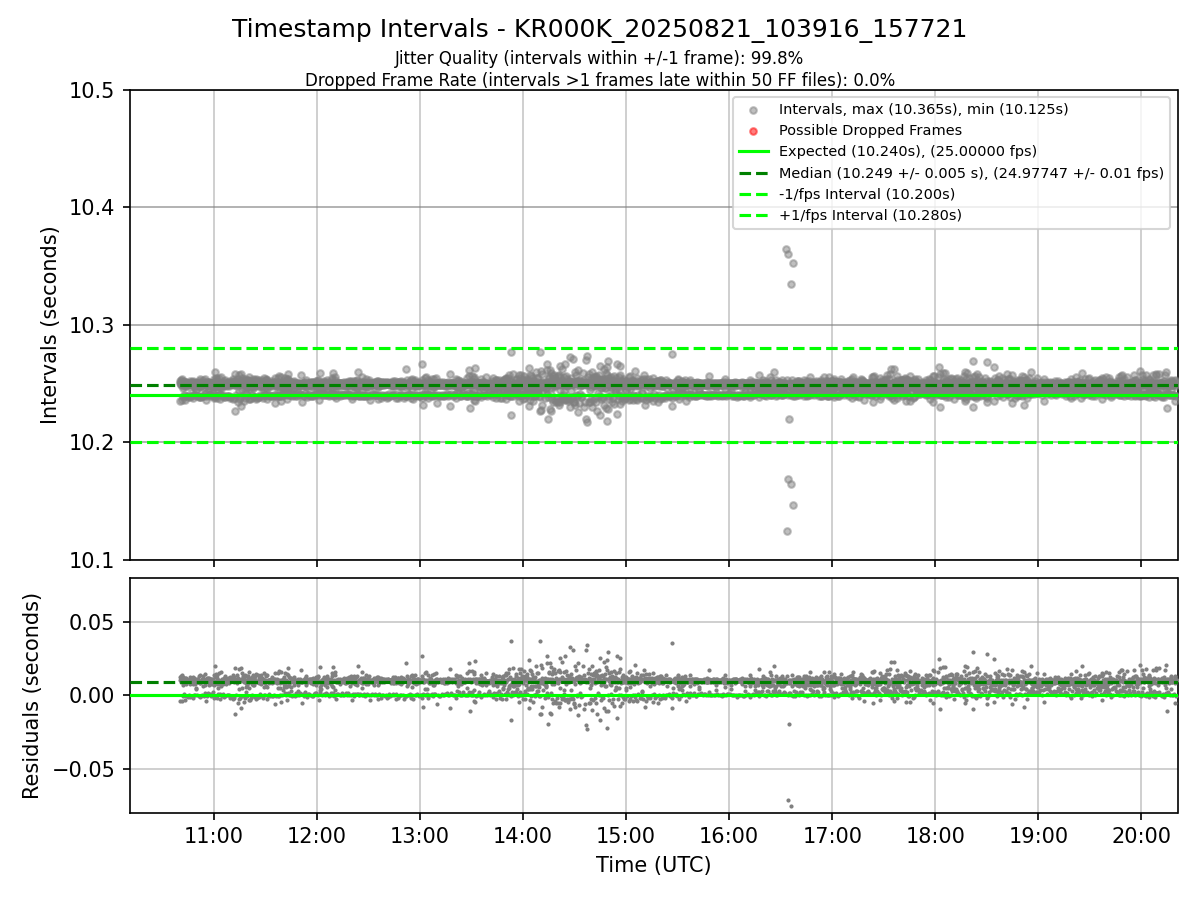
Task: Click the y-axis tick label 10.2
Action: [x=94, y=443]
